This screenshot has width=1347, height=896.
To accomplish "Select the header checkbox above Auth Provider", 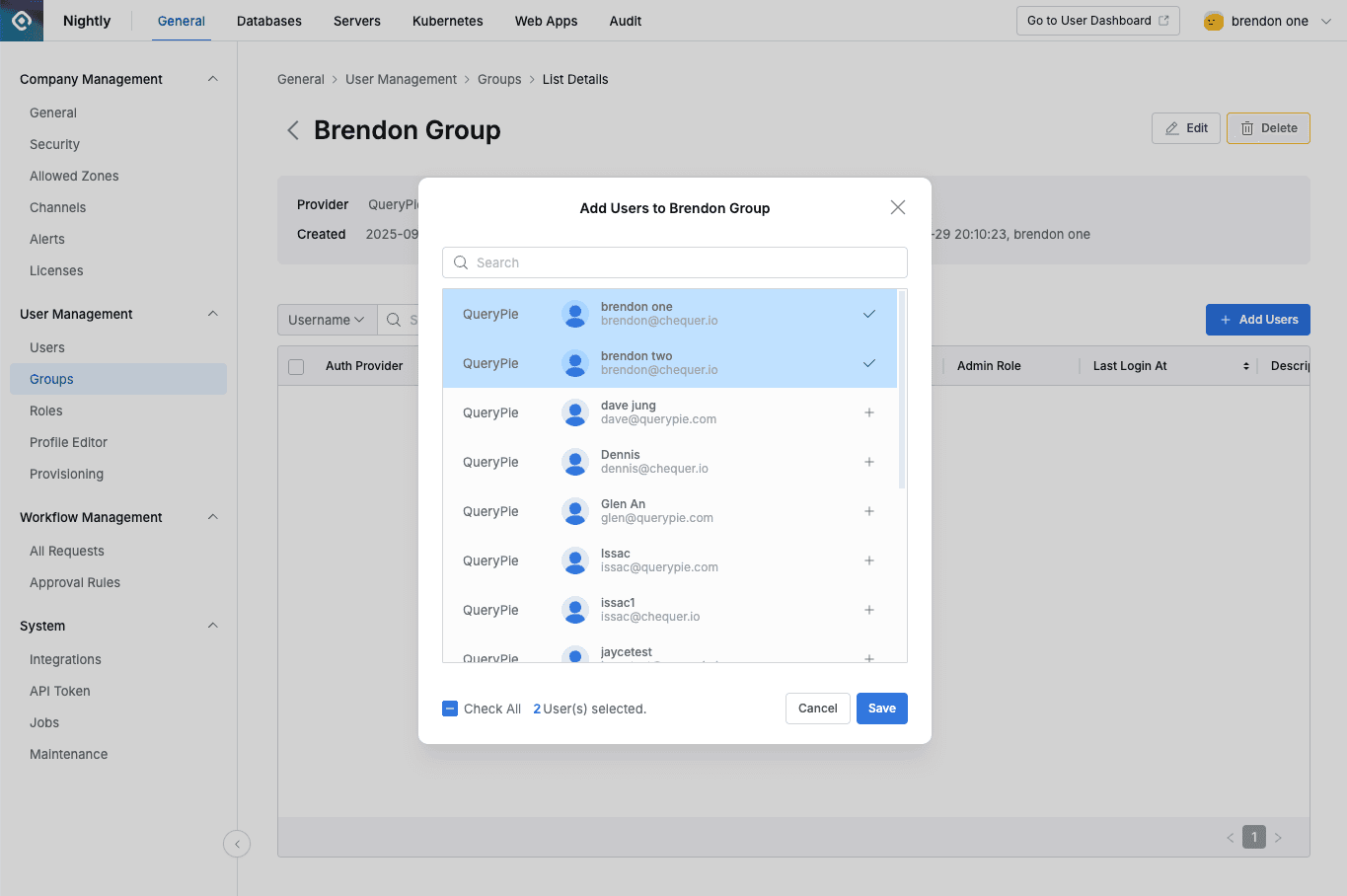I will [x=295, y=366].
